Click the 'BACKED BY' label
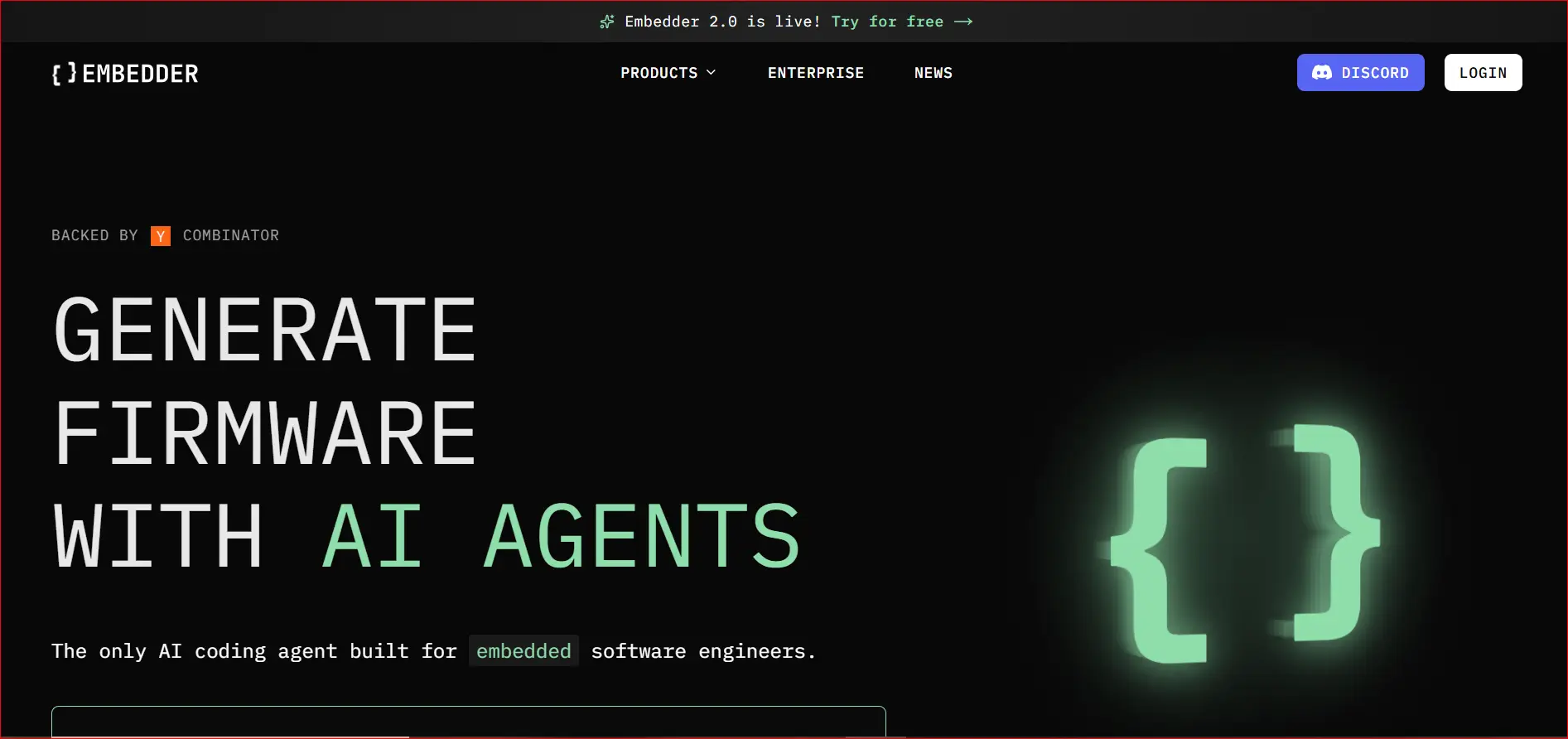Viewport: 1568px width, 739px height. tap(94, 235)
